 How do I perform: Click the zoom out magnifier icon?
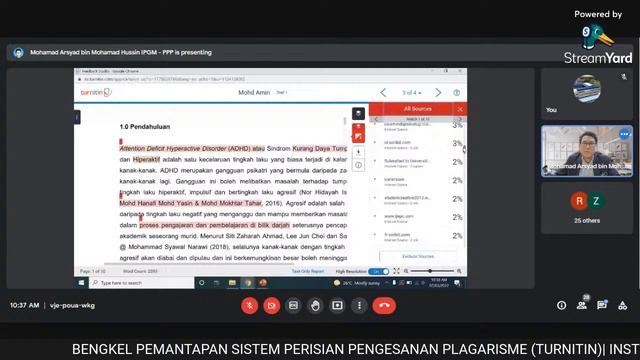click(406, 271)
